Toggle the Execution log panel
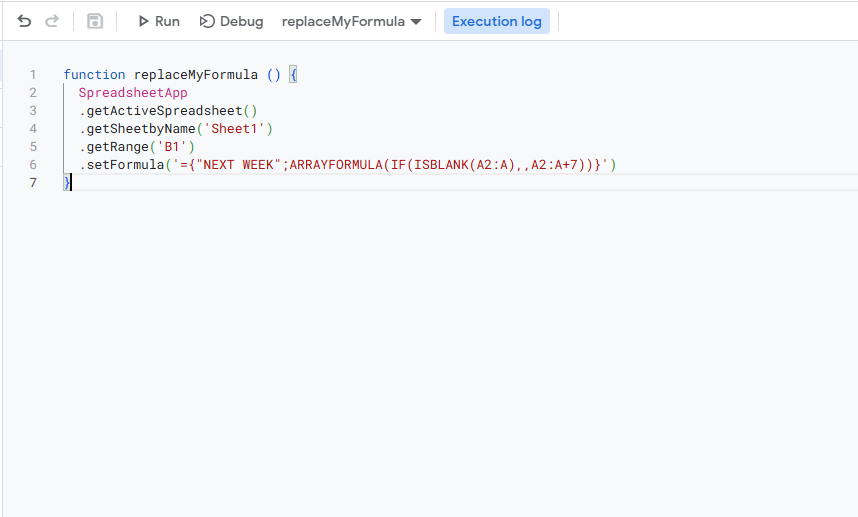Screen dimensions: 858x517 pos(497,21)
